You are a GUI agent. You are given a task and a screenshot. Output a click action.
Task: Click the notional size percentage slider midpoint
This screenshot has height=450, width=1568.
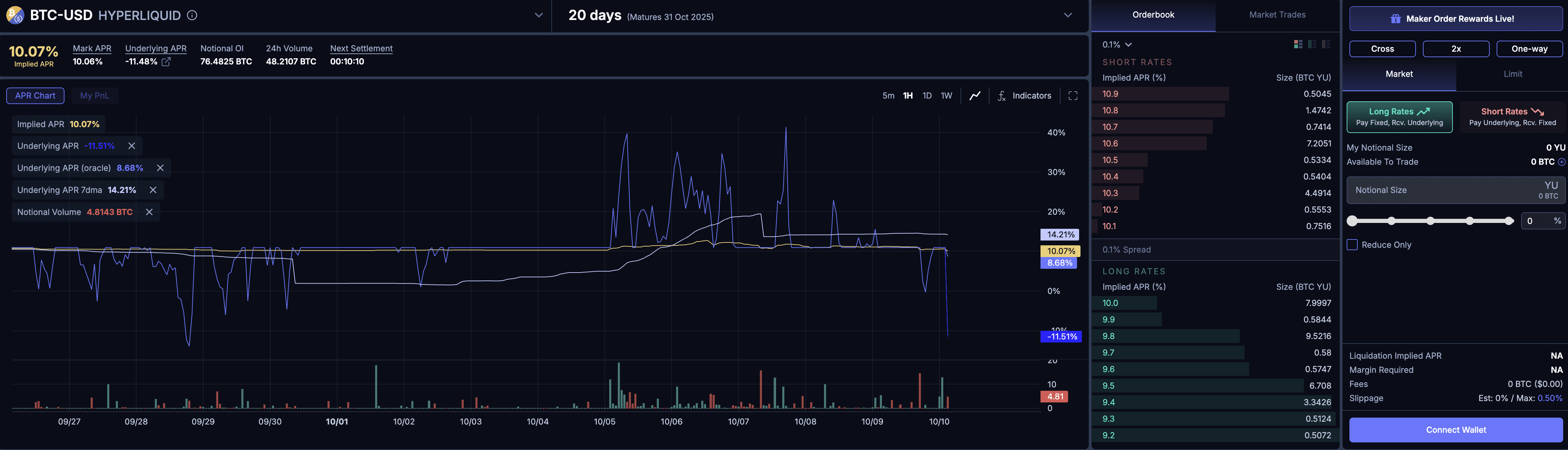[1430, 221]
